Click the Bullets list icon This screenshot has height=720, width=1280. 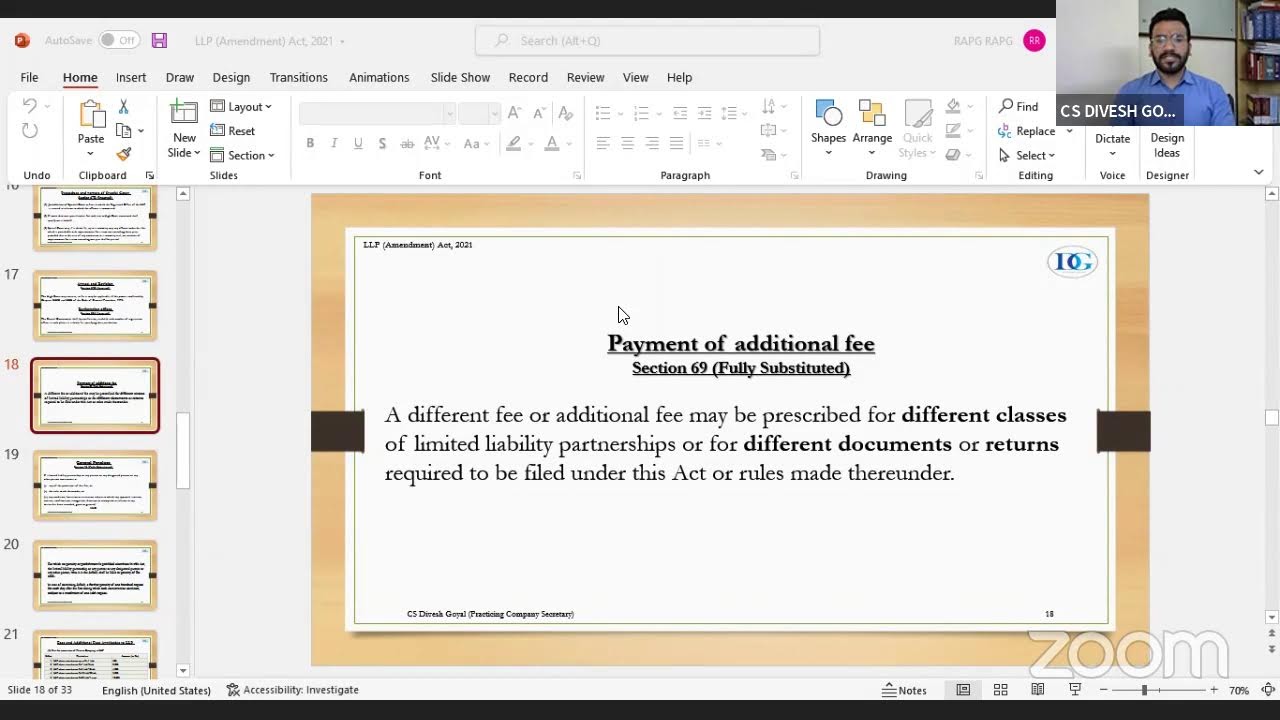(603, 113)
